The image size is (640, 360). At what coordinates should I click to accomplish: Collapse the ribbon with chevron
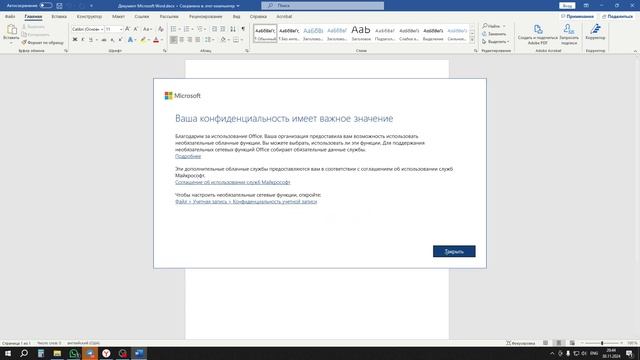635,51
